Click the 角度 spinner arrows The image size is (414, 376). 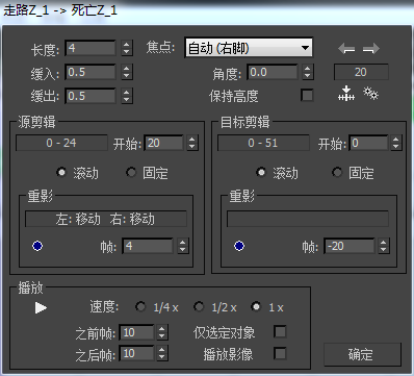pyautogui.click(x=307, y=72)
